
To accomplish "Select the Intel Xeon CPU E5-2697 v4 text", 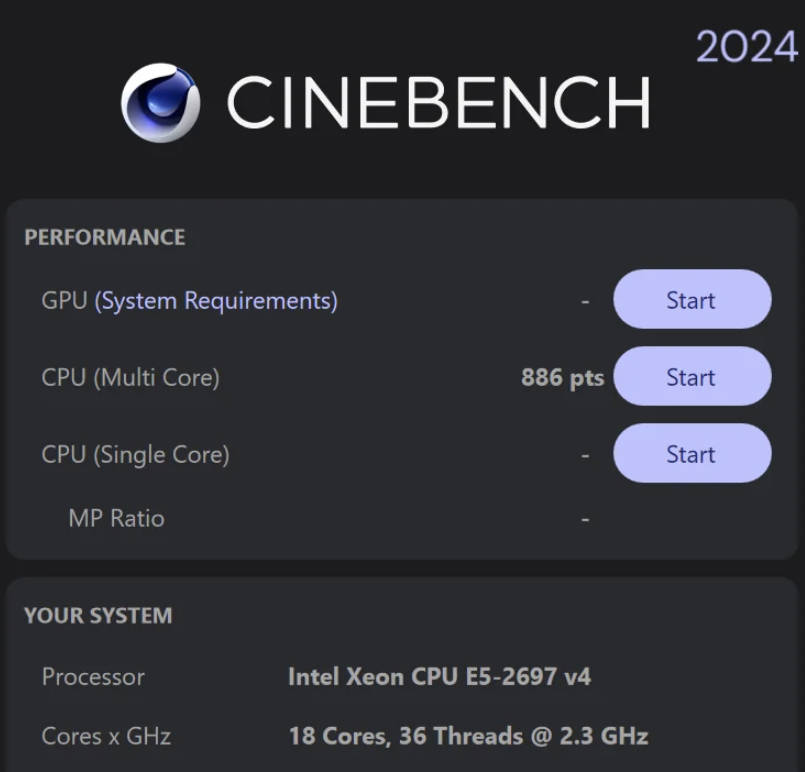I will tap(439, 676).
